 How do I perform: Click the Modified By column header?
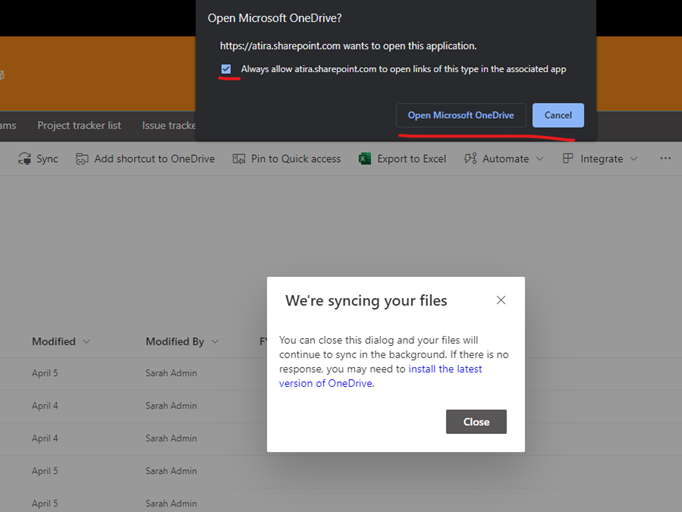pyautogui.click(x=175, y=341)
